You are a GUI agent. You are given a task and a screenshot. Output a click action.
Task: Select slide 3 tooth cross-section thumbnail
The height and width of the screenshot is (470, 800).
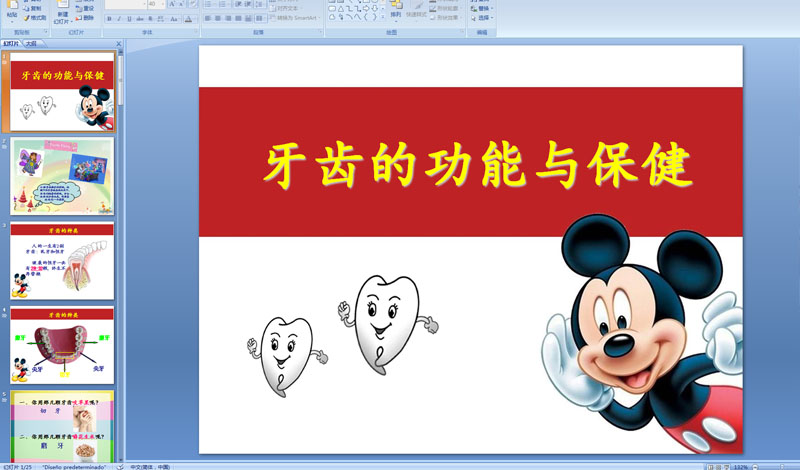(62, 261)
